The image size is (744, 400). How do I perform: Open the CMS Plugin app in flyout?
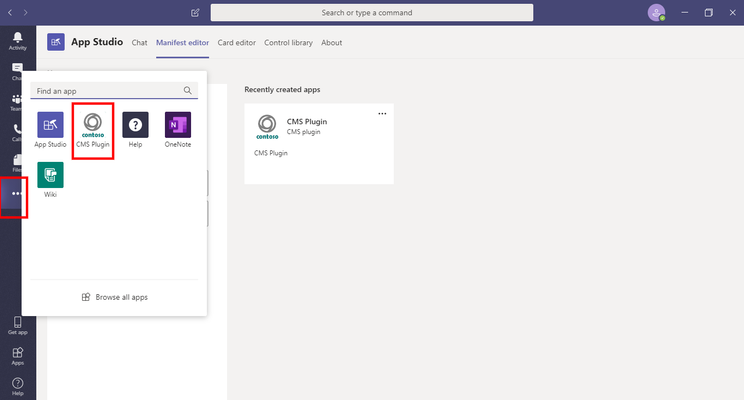coord(93,130)
